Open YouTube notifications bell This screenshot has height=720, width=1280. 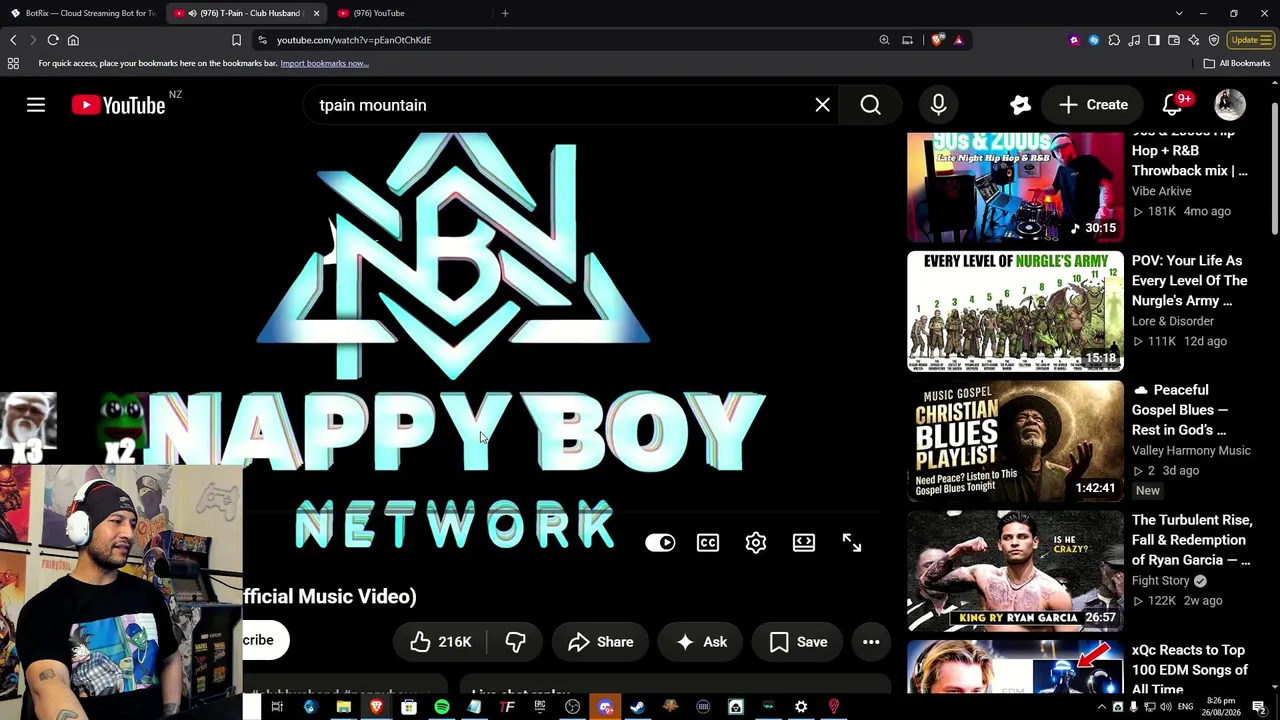point(1172,105)
